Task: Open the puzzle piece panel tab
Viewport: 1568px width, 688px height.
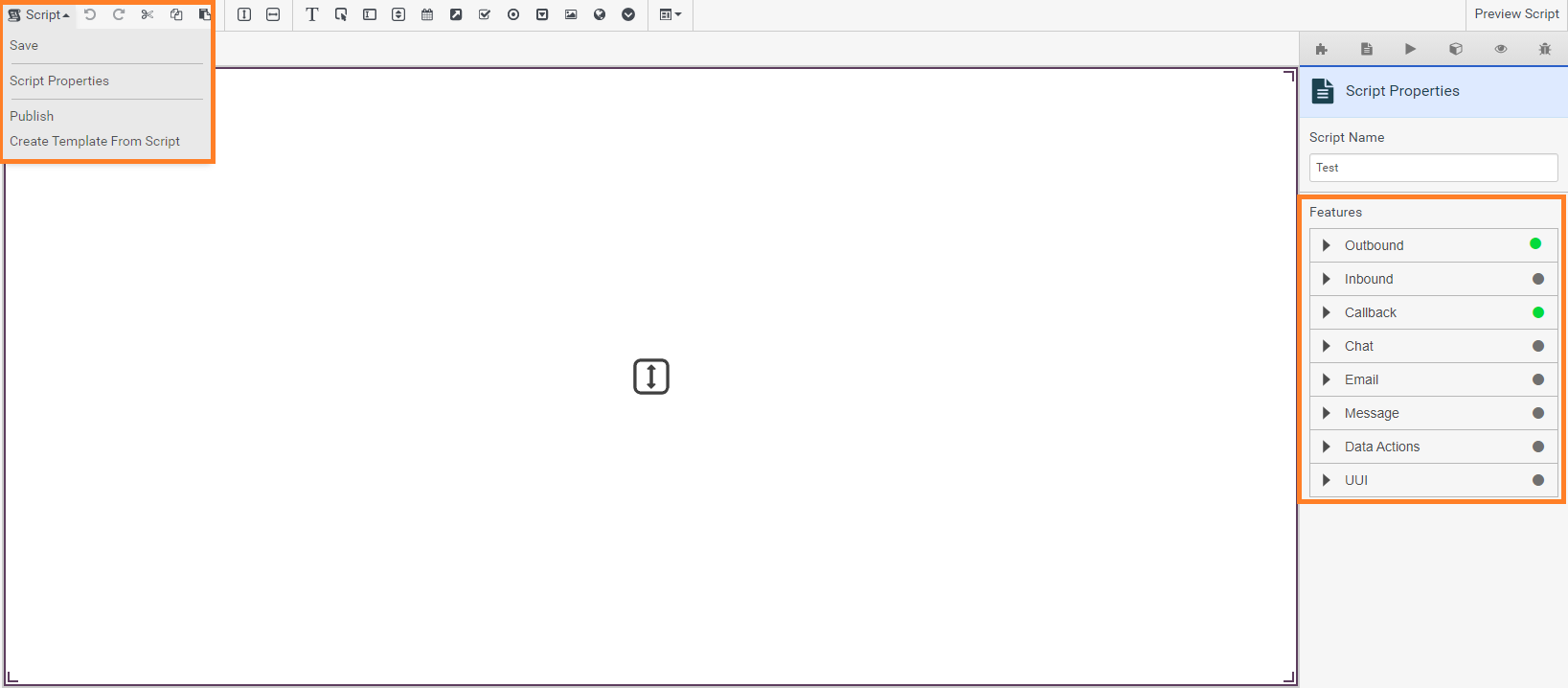Action: 1322,49
